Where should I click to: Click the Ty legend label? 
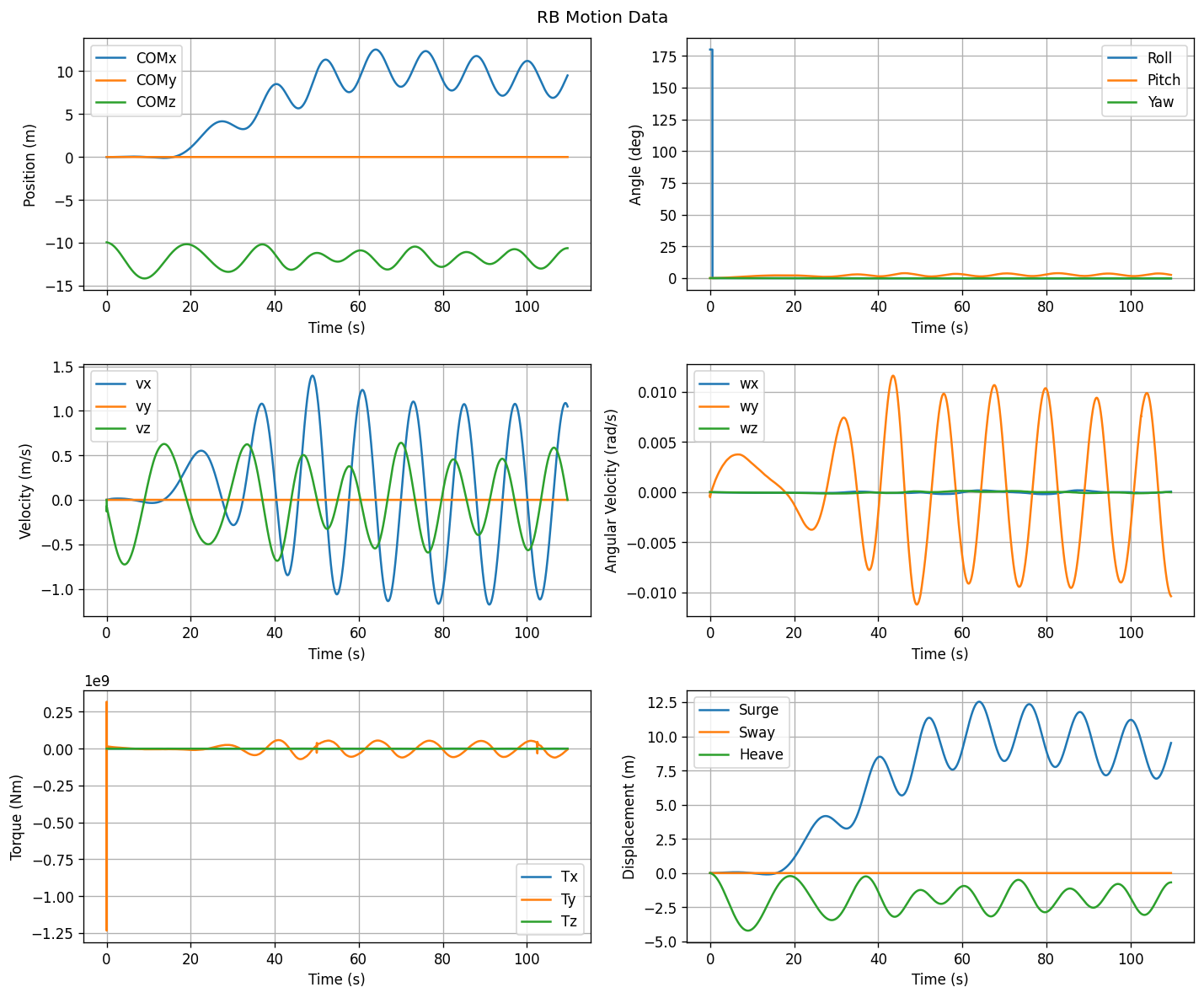pyautogui.click(x=570, y=900)
